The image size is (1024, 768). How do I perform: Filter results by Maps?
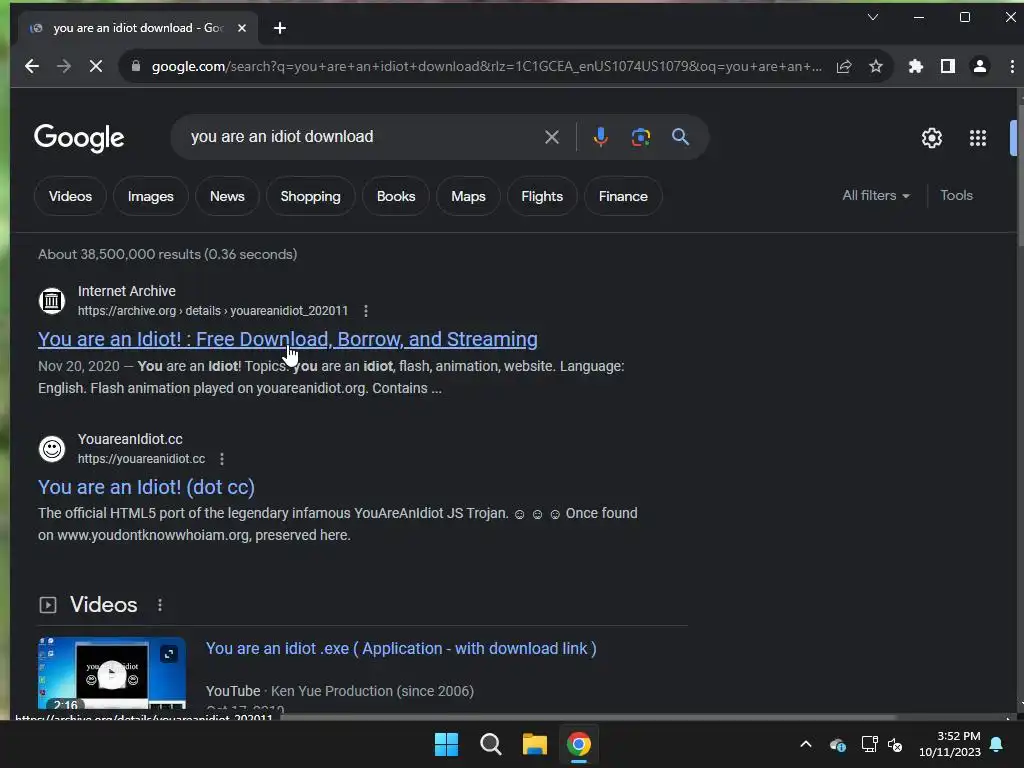pos(468,196)
